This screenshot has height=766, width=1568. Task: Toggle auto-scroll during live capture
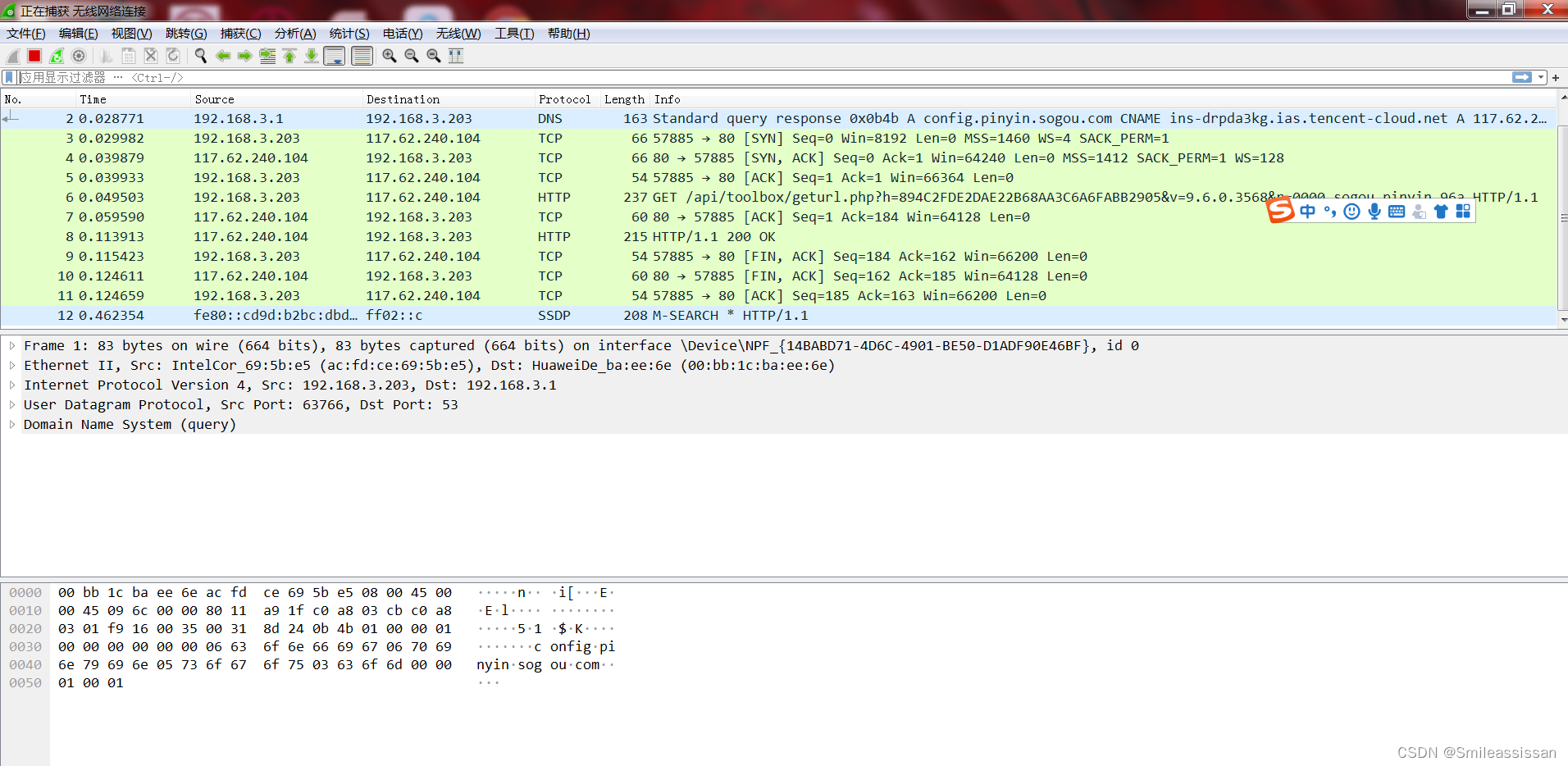[335, 55]
